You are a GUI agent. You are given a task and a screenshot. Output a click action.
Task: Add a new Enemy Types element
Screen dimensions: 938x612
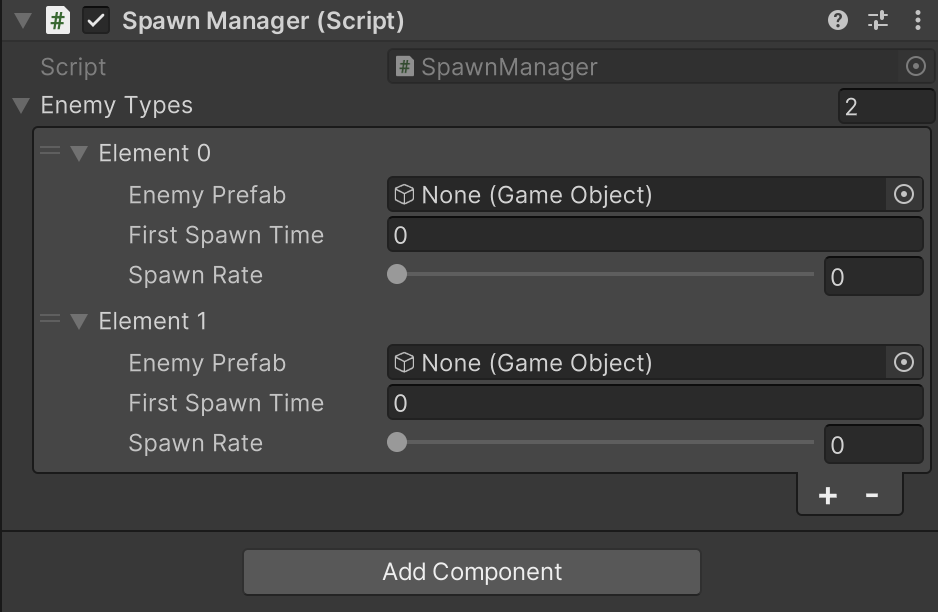[828, 495]
